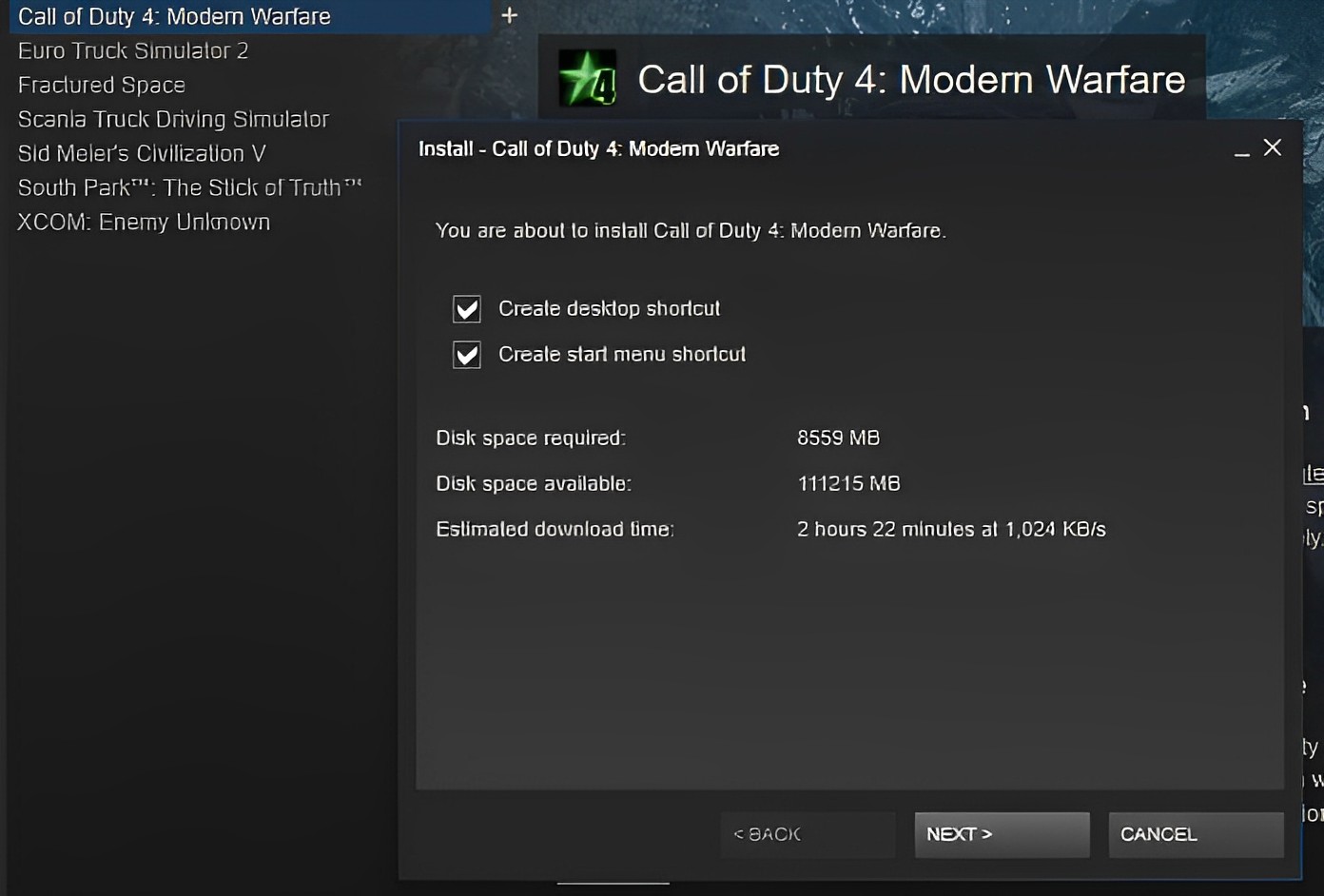1324x896 pixels.
Task: Click the < BACK button
Action: click(x=808, y=834)
